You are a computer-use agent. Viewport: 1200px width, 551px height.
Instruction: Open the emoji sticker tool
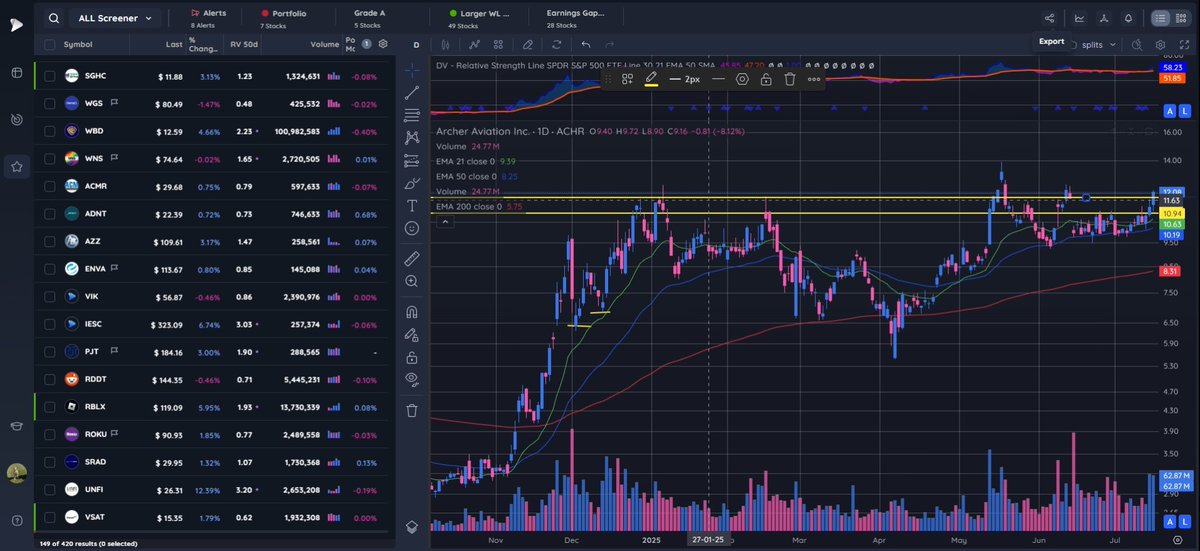click(x=412, y=228)
